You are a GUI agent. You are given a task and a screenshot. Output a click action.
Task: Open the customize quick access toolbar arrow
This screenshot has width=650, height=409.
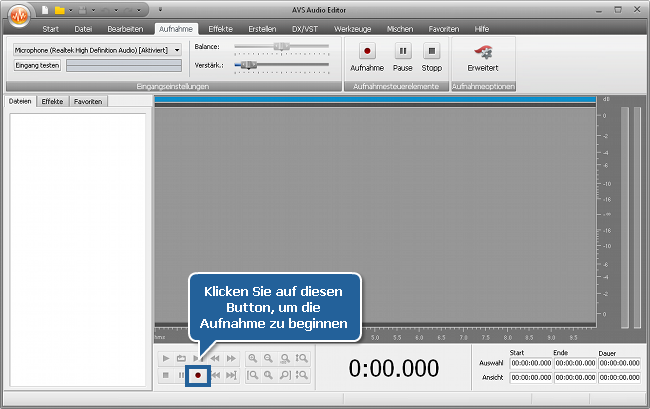pos(160,10)
